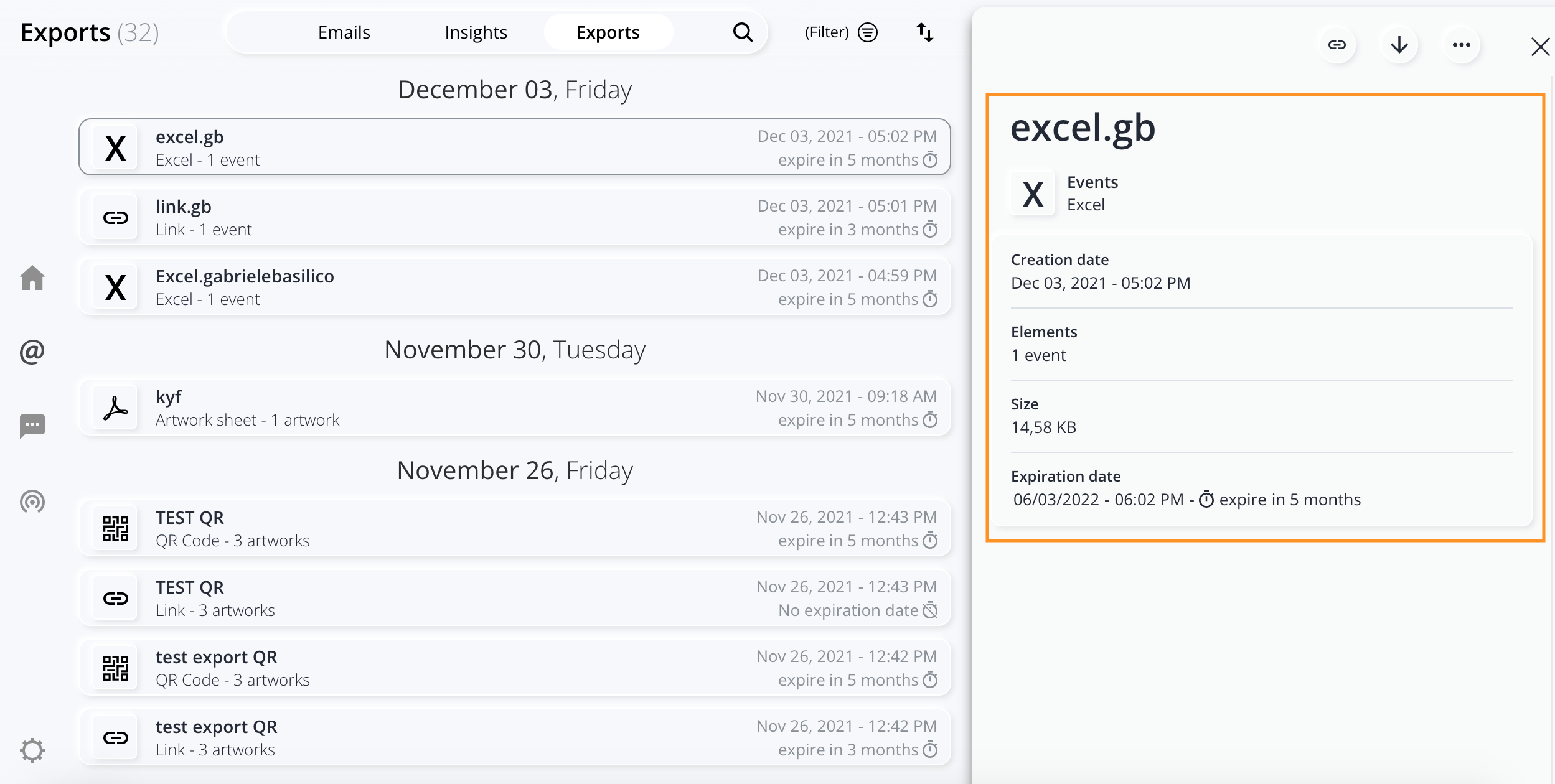Switch to the Insights tab
This screenshot has height=784, width=1555.
476,32
